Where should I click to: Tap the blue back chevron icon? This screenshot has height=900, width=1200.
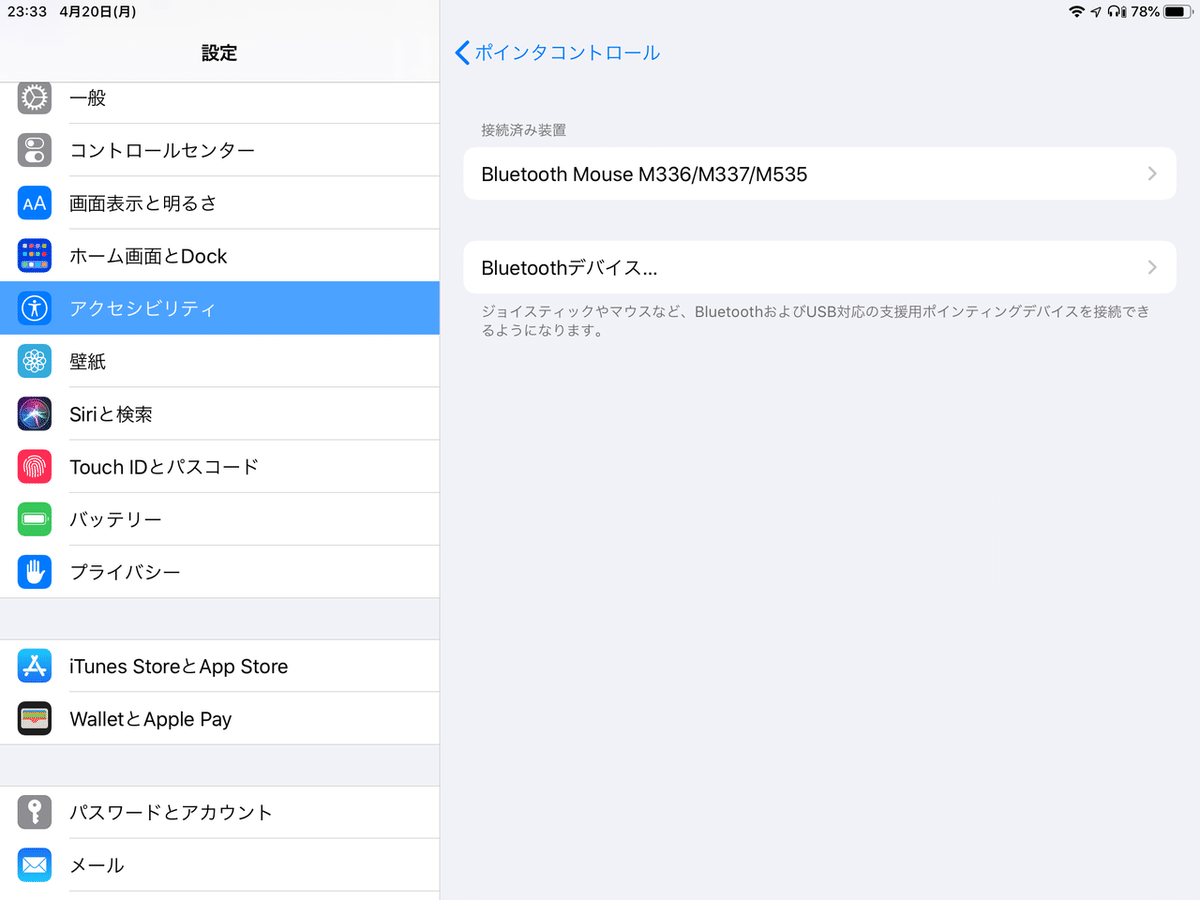tap(462, 53)
